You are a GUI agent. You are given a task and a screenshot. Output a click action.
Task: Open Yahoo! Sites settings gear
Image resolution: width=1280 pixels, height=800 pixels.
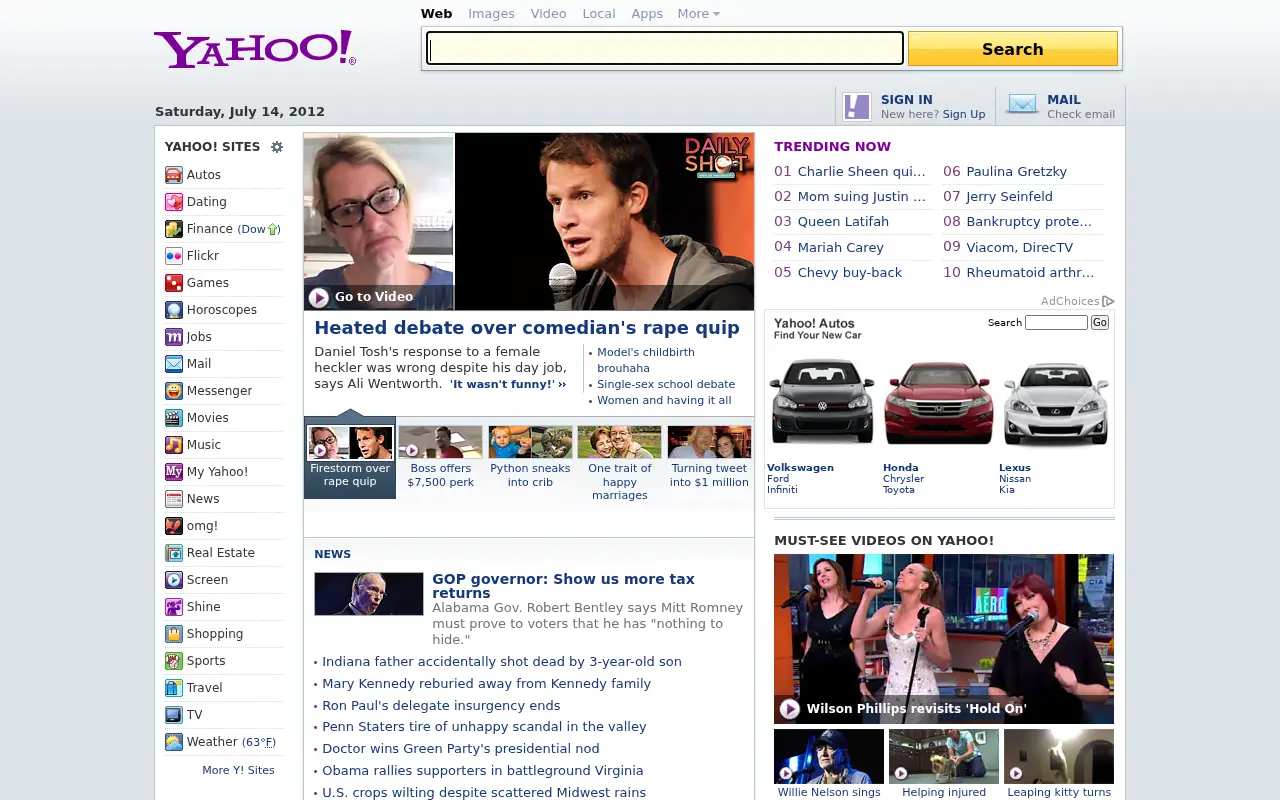(x=277, y=147)
